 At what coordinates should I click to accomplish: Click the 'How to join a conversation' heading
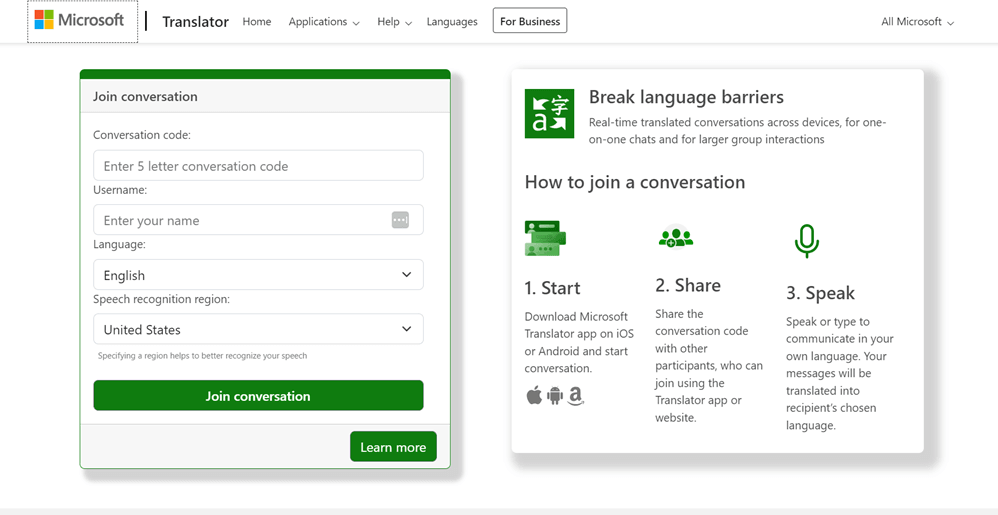(x=635, y=182)
